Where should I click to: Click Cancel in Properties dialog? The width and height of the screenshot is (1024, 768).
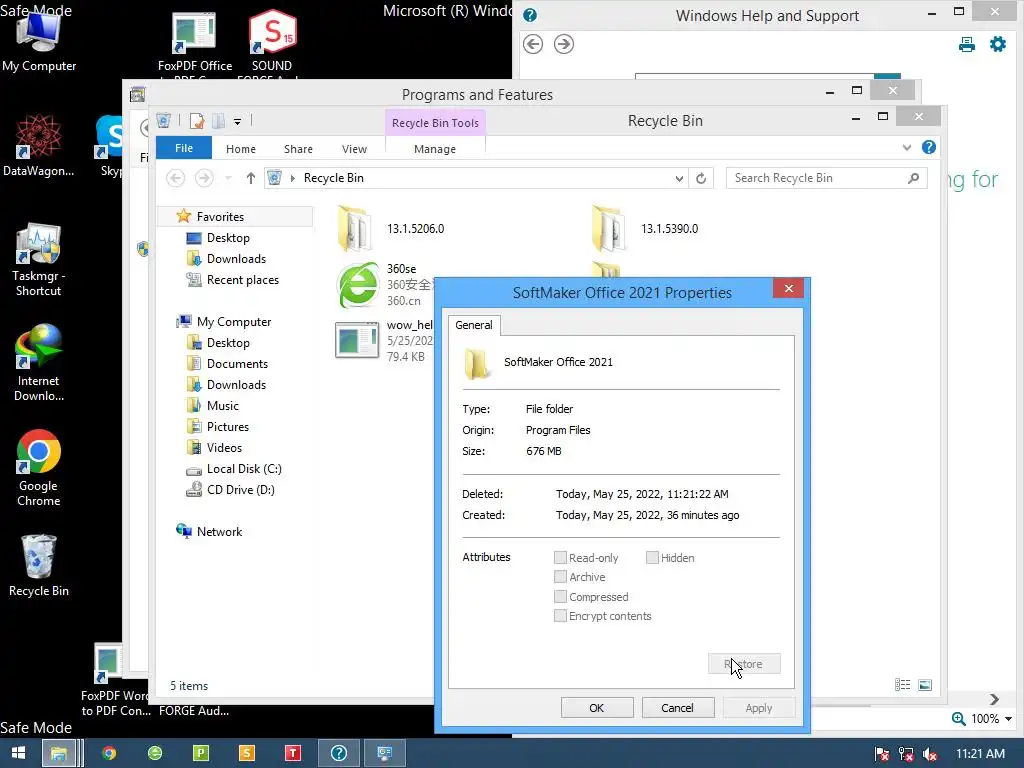(x=677, y=708)
